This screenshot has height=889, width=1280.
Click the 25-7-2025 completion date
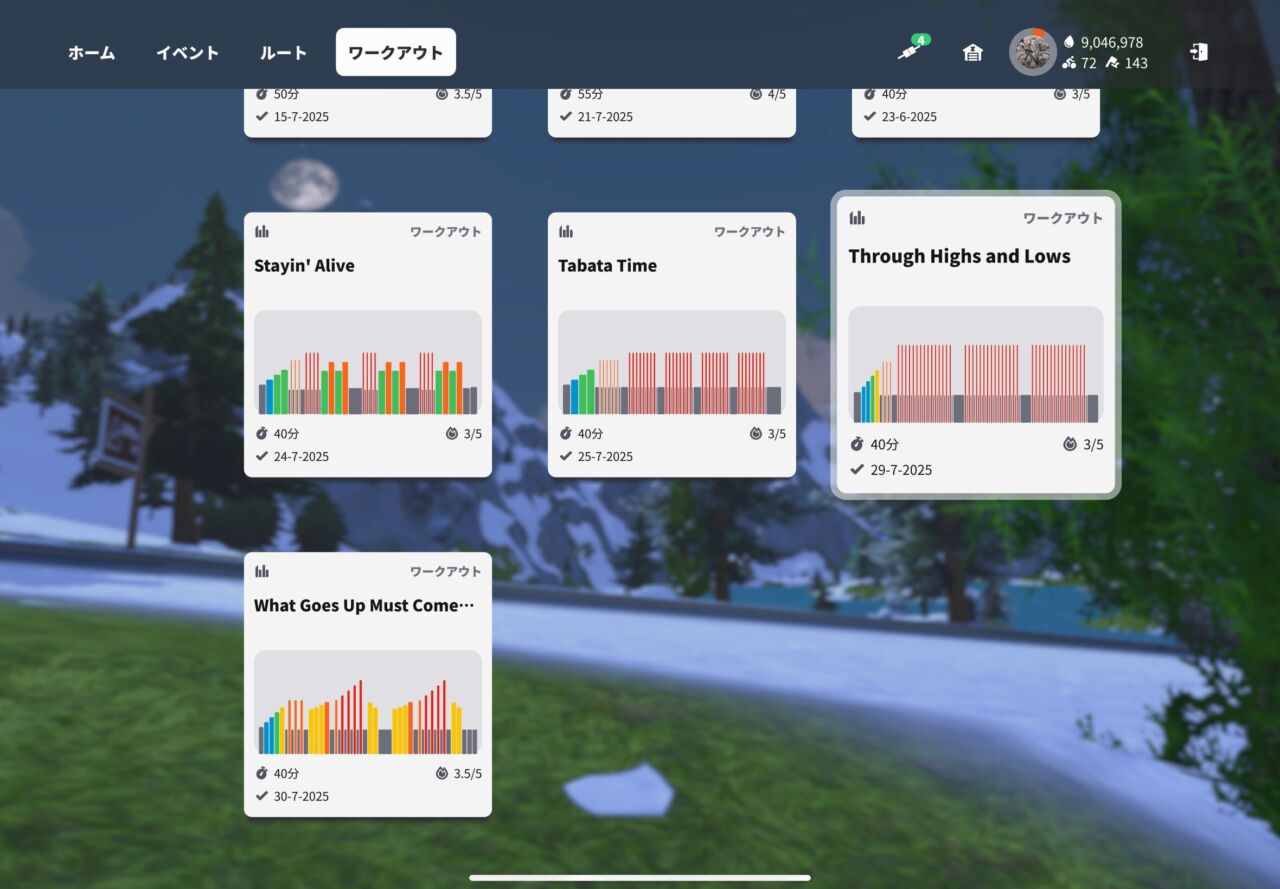(605, 457)
